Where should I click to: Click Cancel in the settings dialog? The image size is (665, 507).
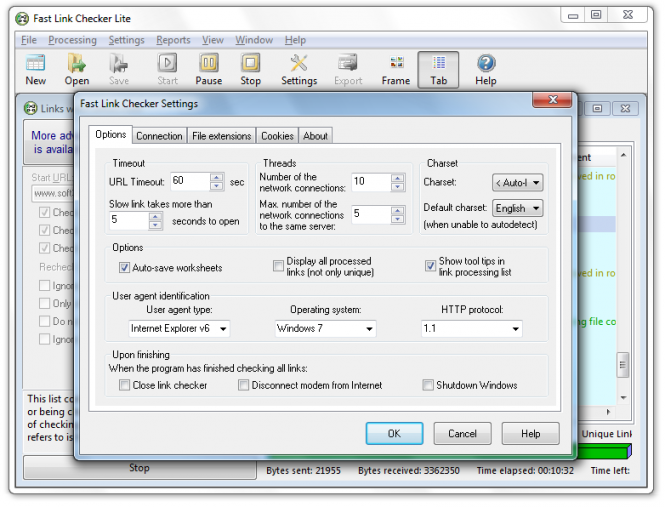462,433
